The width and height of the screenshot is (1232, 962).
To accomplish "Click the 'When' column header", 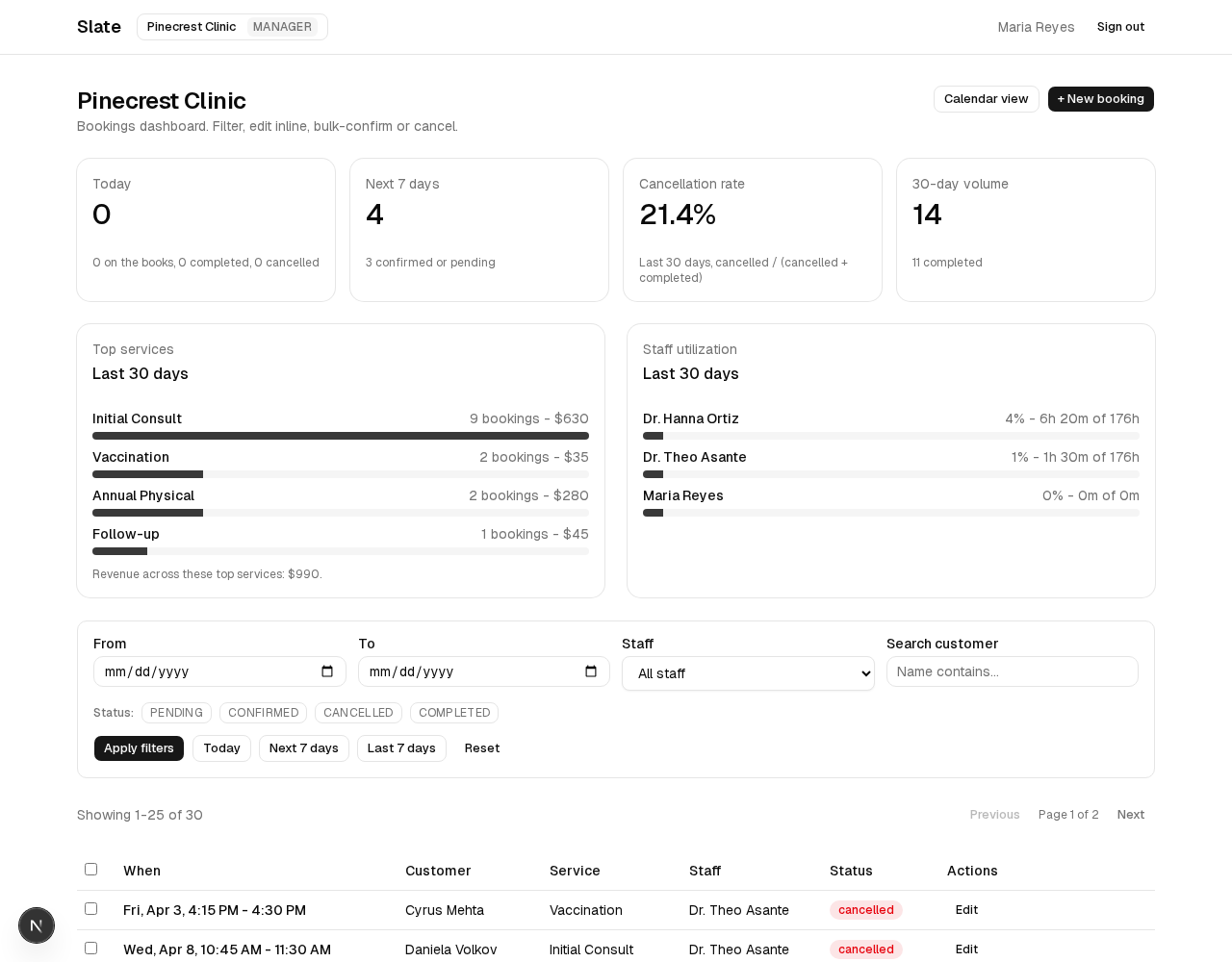I will (x=141, y=871).
